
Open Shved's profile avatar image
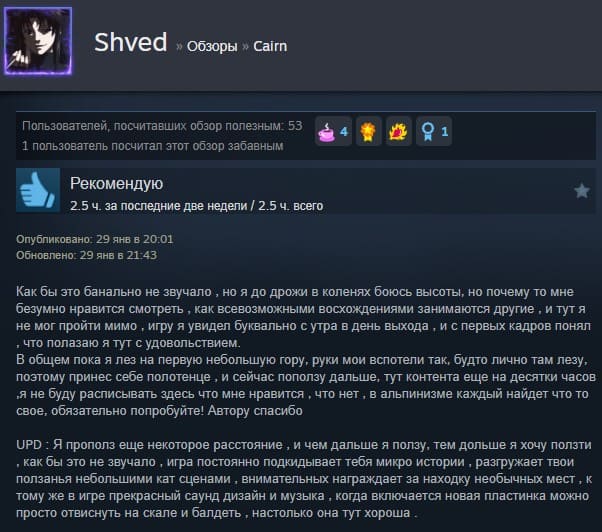[38, 41]
